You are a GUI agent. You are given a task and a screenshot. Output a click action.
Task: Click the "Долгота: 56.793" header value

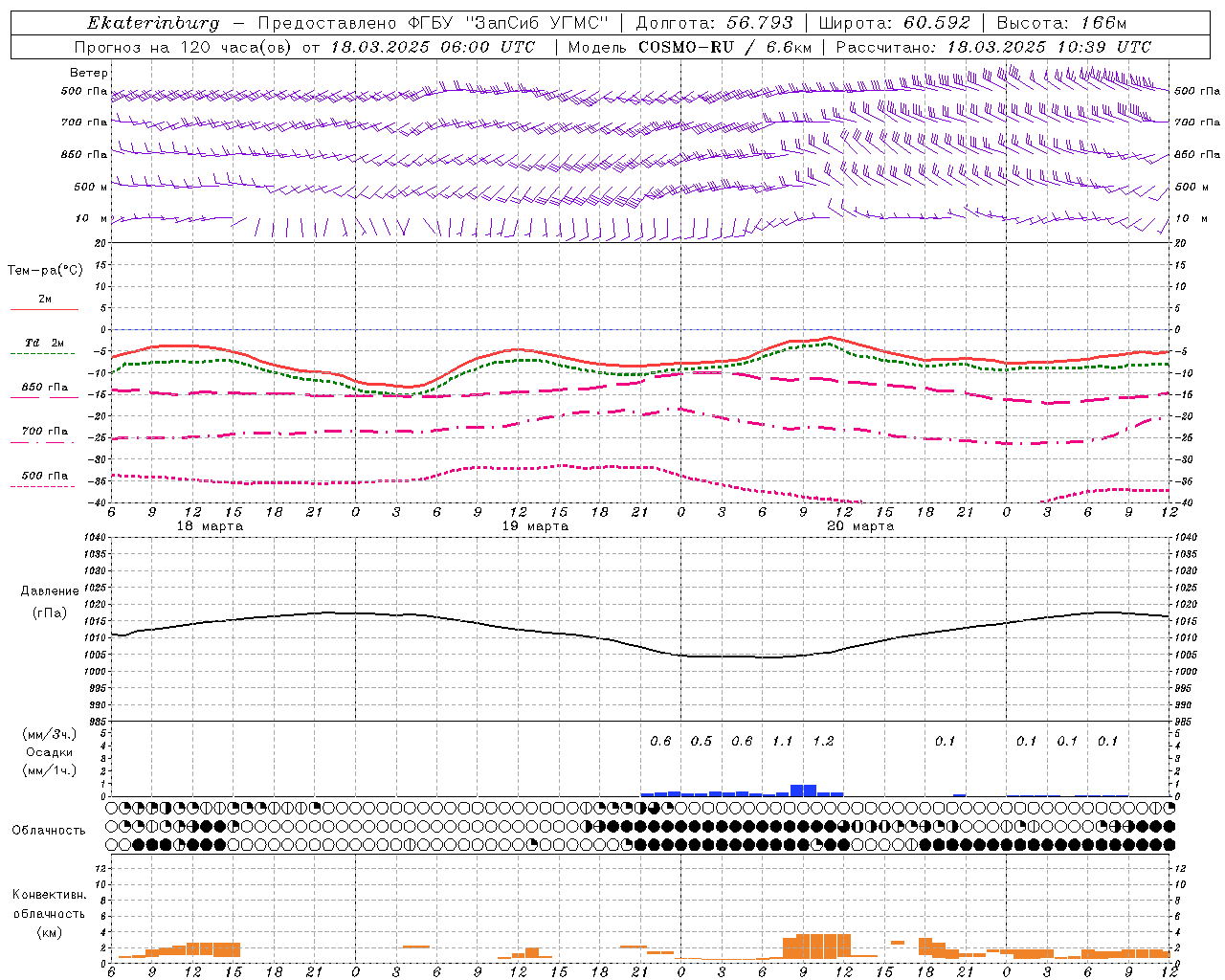pyautogui.click(x=714, y=23)
